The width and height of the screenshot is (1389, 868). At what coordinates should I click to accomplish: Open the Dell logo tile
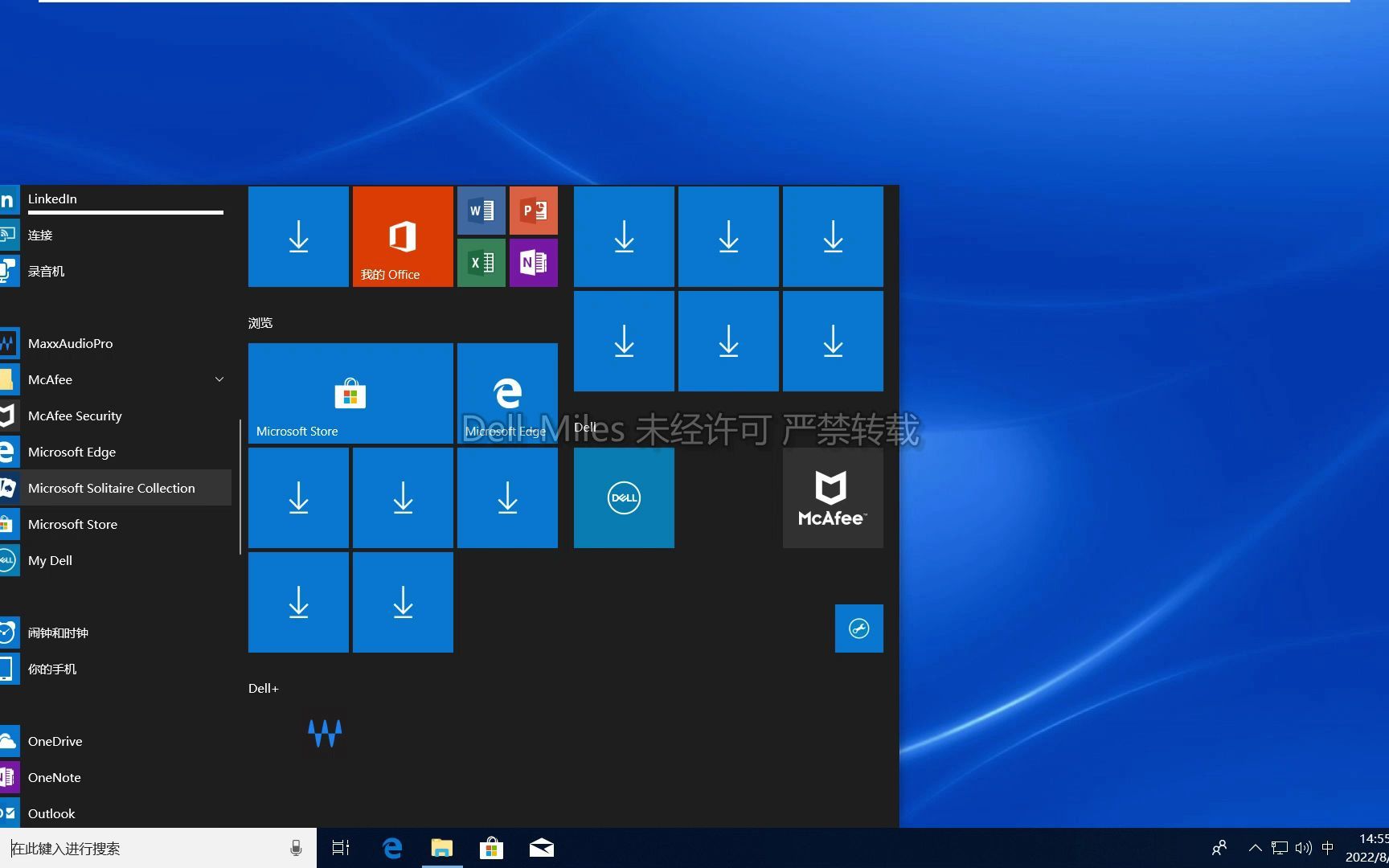coord(624,497)
